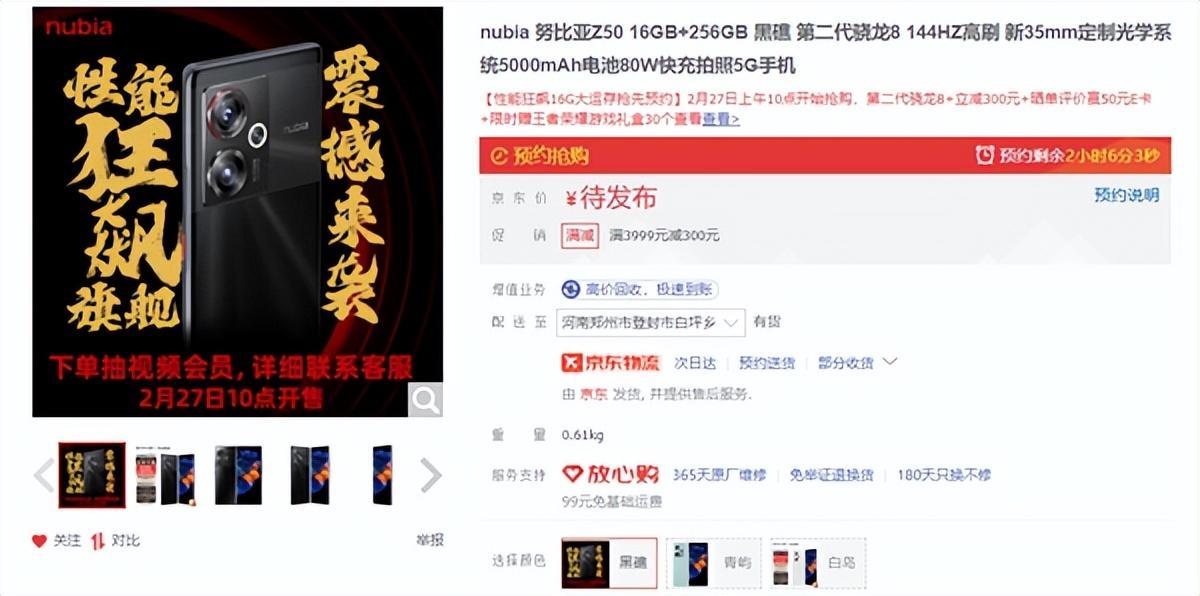Expand the 部分收货 options chevron
The height and width of the screenshot is (596, 1200).
coord(890,362)
